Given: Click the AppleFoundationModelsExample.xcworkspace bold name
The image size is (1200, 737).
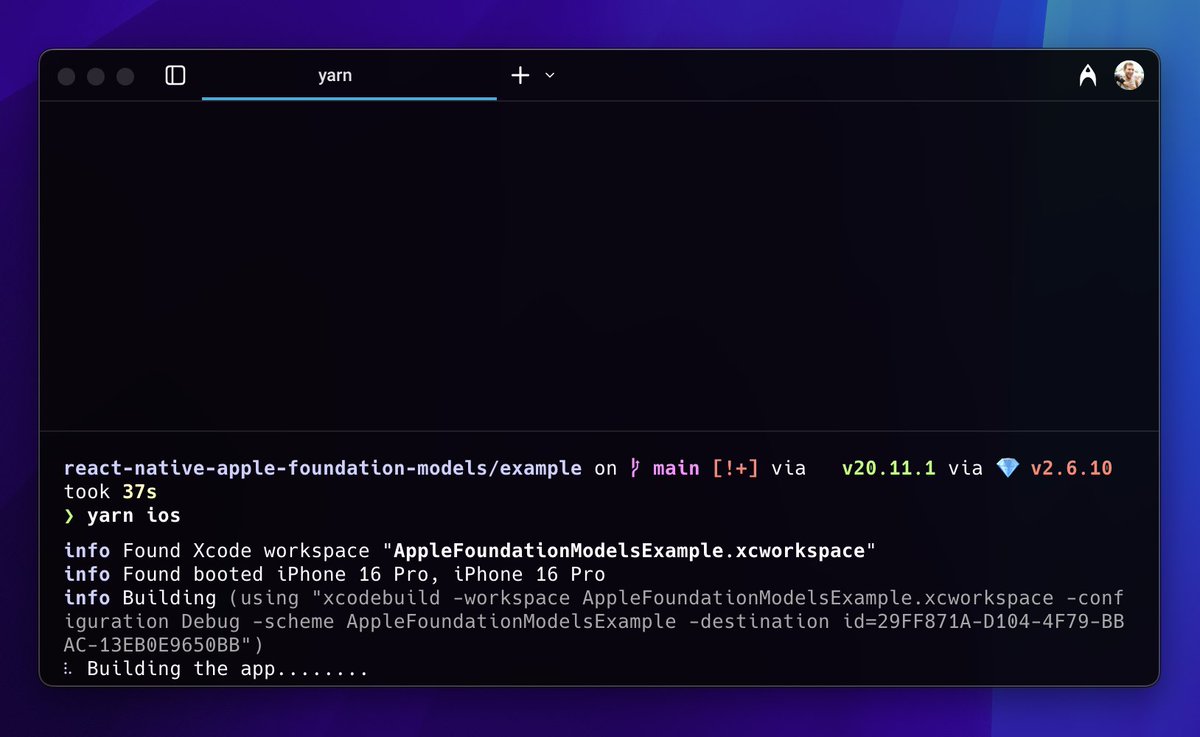Looking at the screenshot, I should click(x=630, y=551).
